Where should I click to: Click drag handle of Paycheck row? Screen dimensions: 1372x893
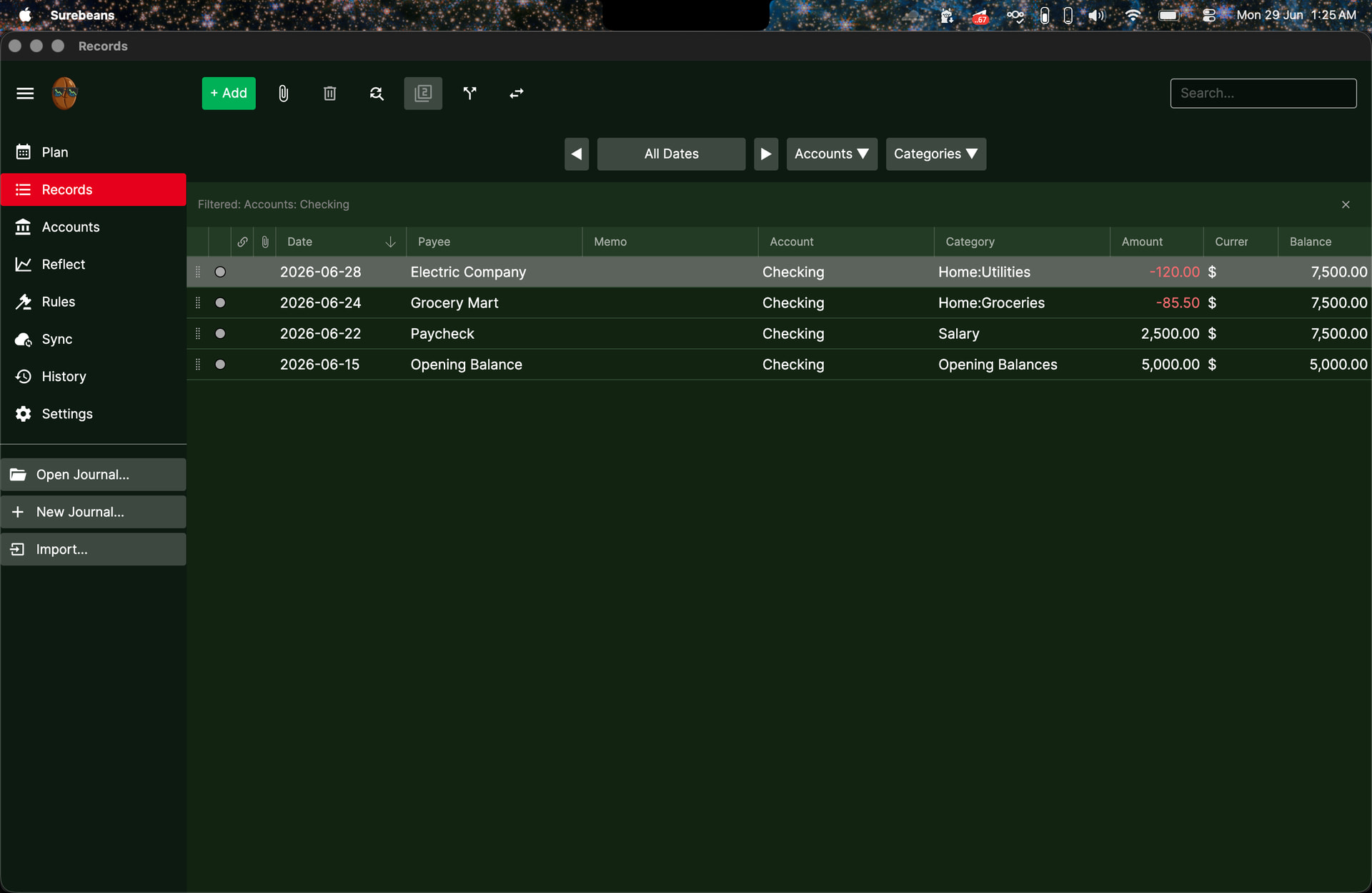tap(198, 333)
